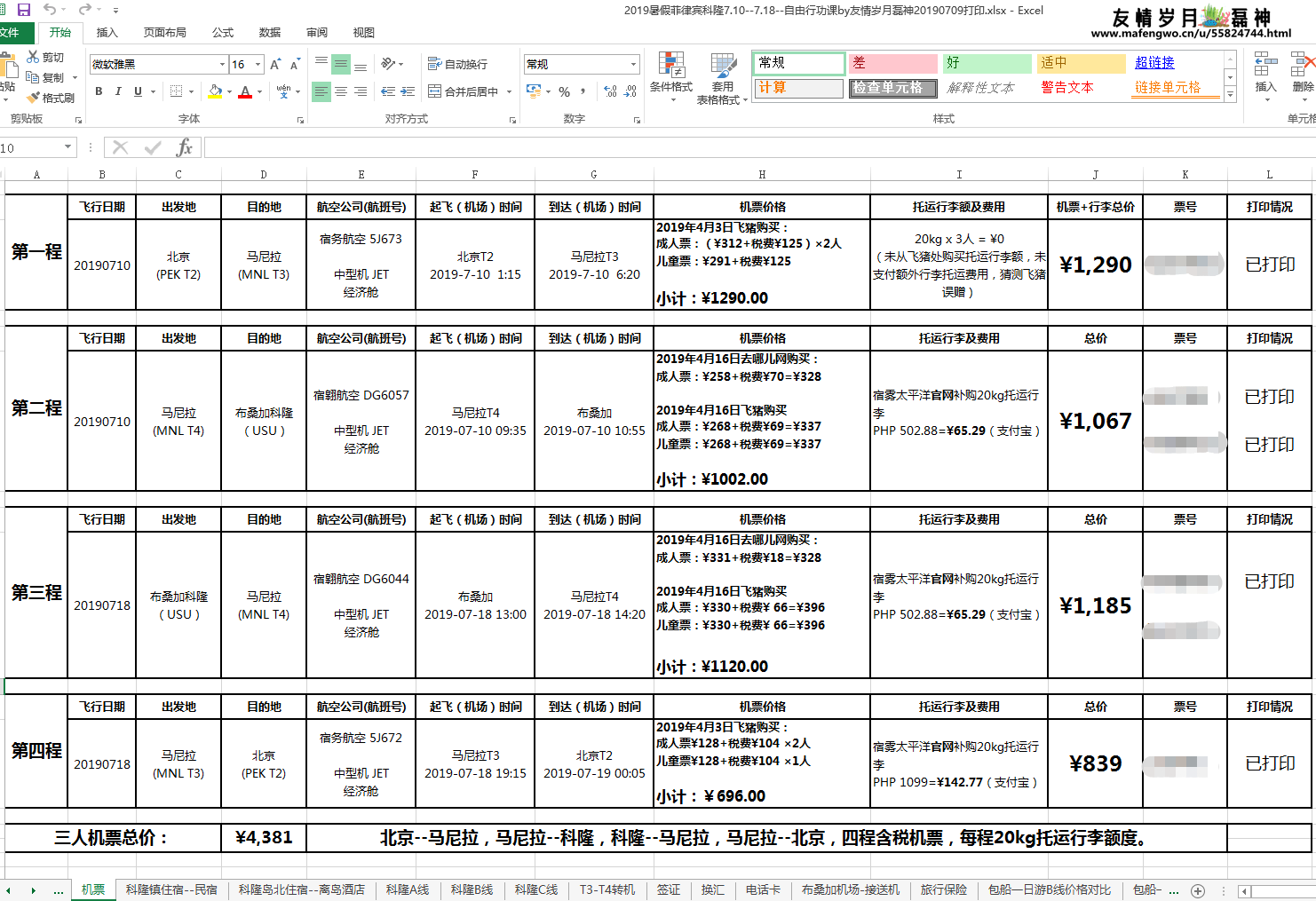Image resolution: width=1316 pixels, height=901 pixels.
Task: Open the 数据 (Data) ribbon tab
Action: (x=270, y=32)
